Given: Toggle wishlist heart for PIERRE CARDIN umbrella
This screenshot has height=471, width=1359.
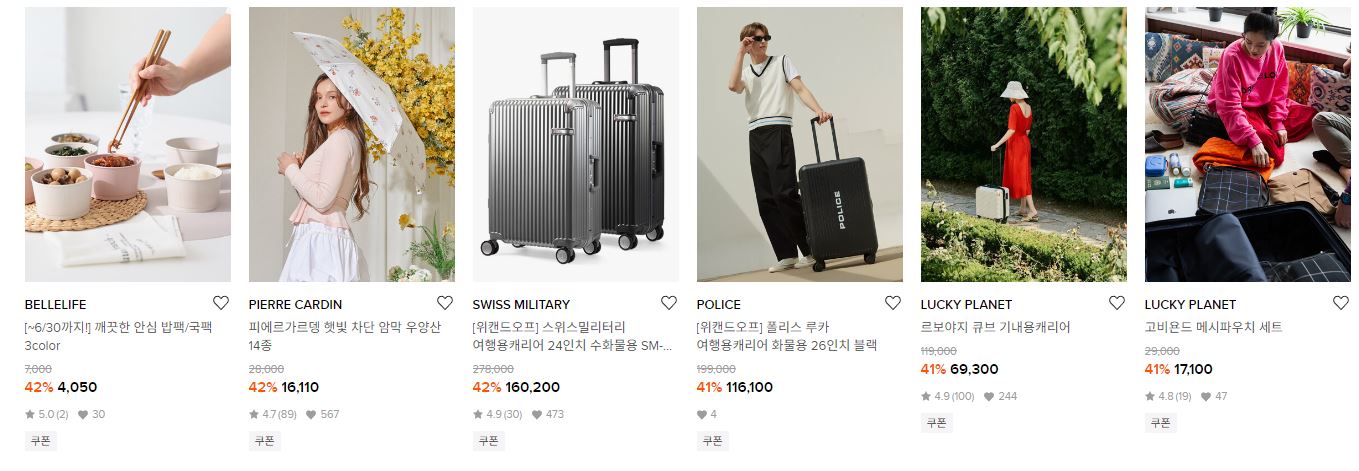Looking at the screenshot, I should [x=445, y=303].
